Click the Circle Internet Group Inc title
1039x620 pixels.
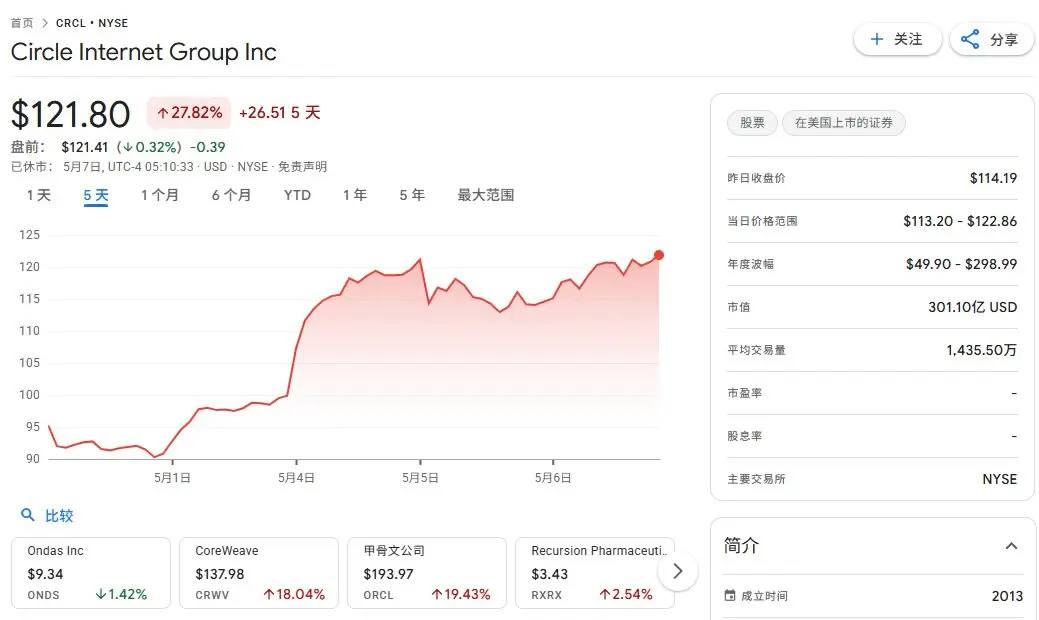[144, 52]
